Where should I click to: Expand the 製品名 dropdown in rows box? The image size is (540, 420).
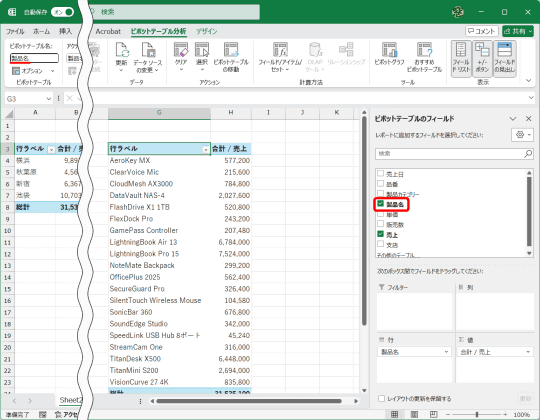point(446,352)
